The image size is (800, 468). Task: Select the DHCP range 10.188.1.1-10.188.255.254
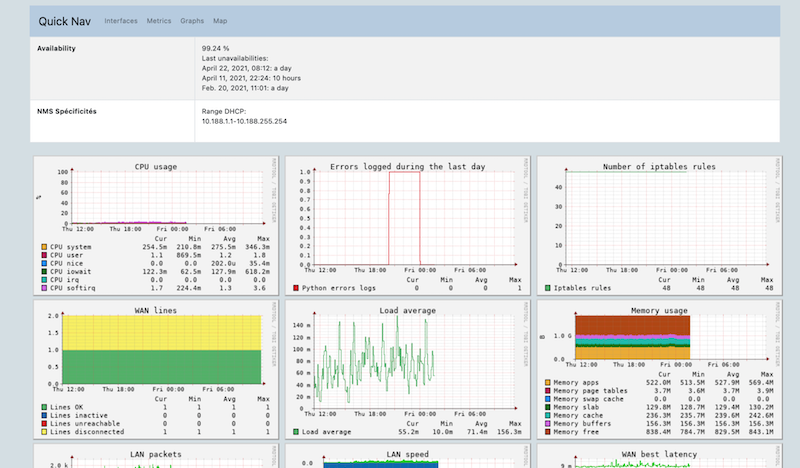click(244, 121)
